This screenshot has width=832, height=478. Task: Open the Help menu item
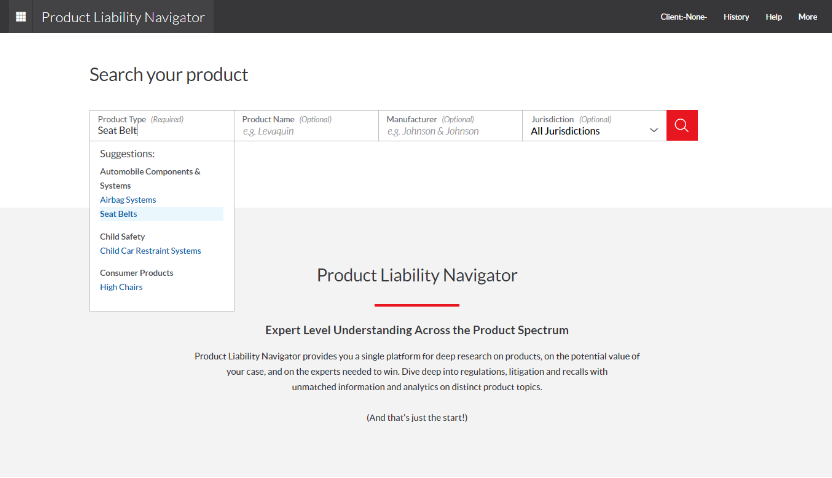tap(774, 17)
